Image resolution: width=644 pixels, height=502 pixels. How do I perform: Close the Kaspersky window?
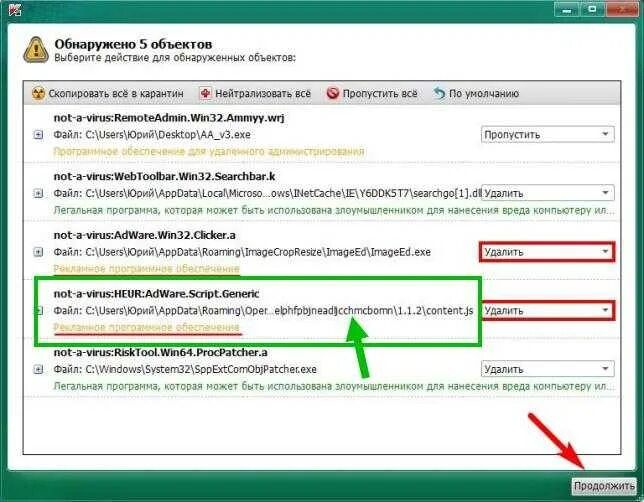[x=622, y=9]
